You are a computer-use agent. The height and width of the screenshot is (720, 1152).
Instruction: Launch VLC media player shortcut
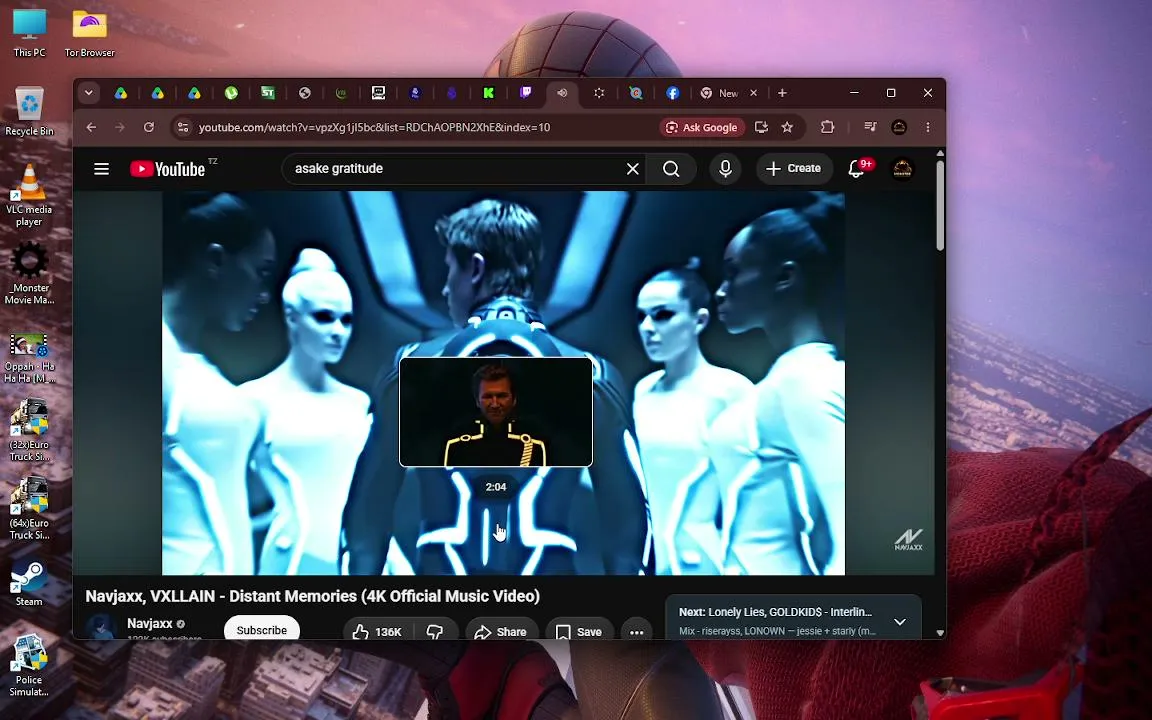click(x=29, y=195)
